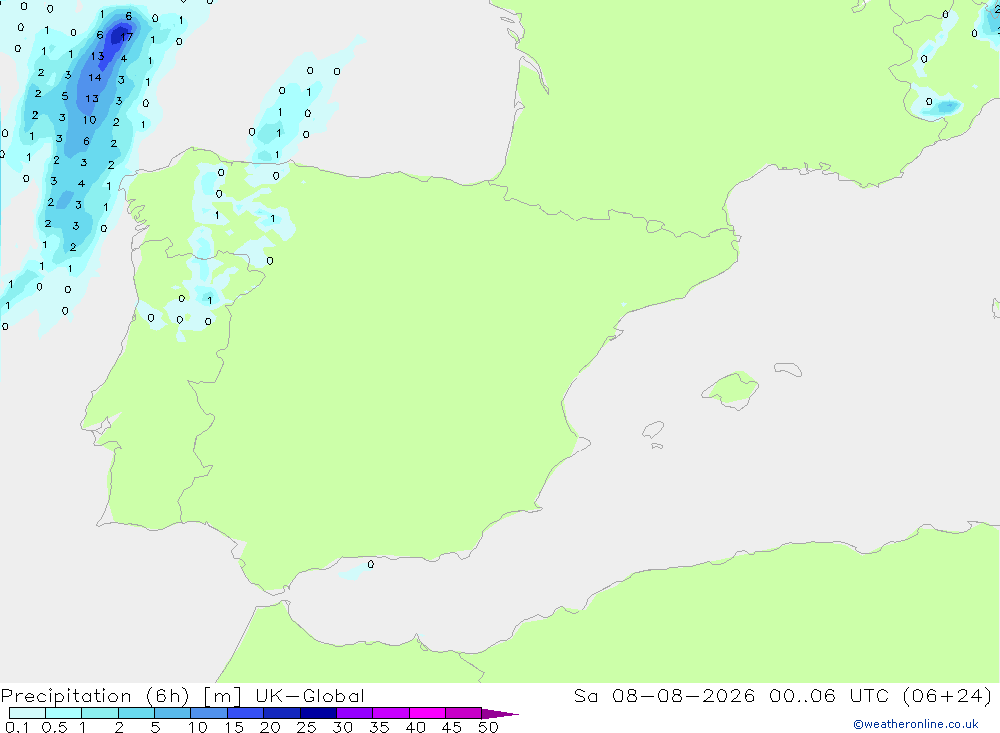Click the 14 precipitation value on the map
Image resolution: width=1000 pixels, height=733 pixels.
point(94,77)
